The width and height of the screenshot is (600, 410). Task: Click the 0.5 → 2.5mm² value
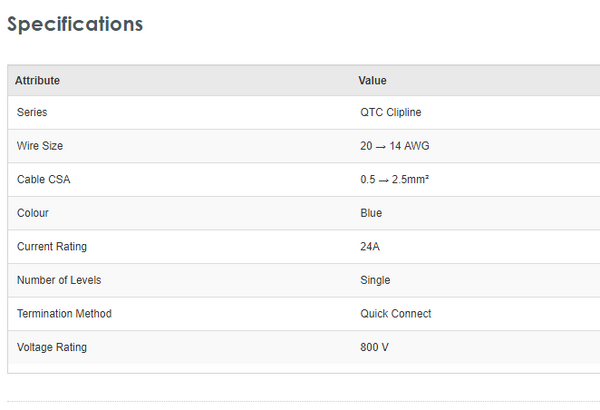pyautogui.click(x=395, y=180)
